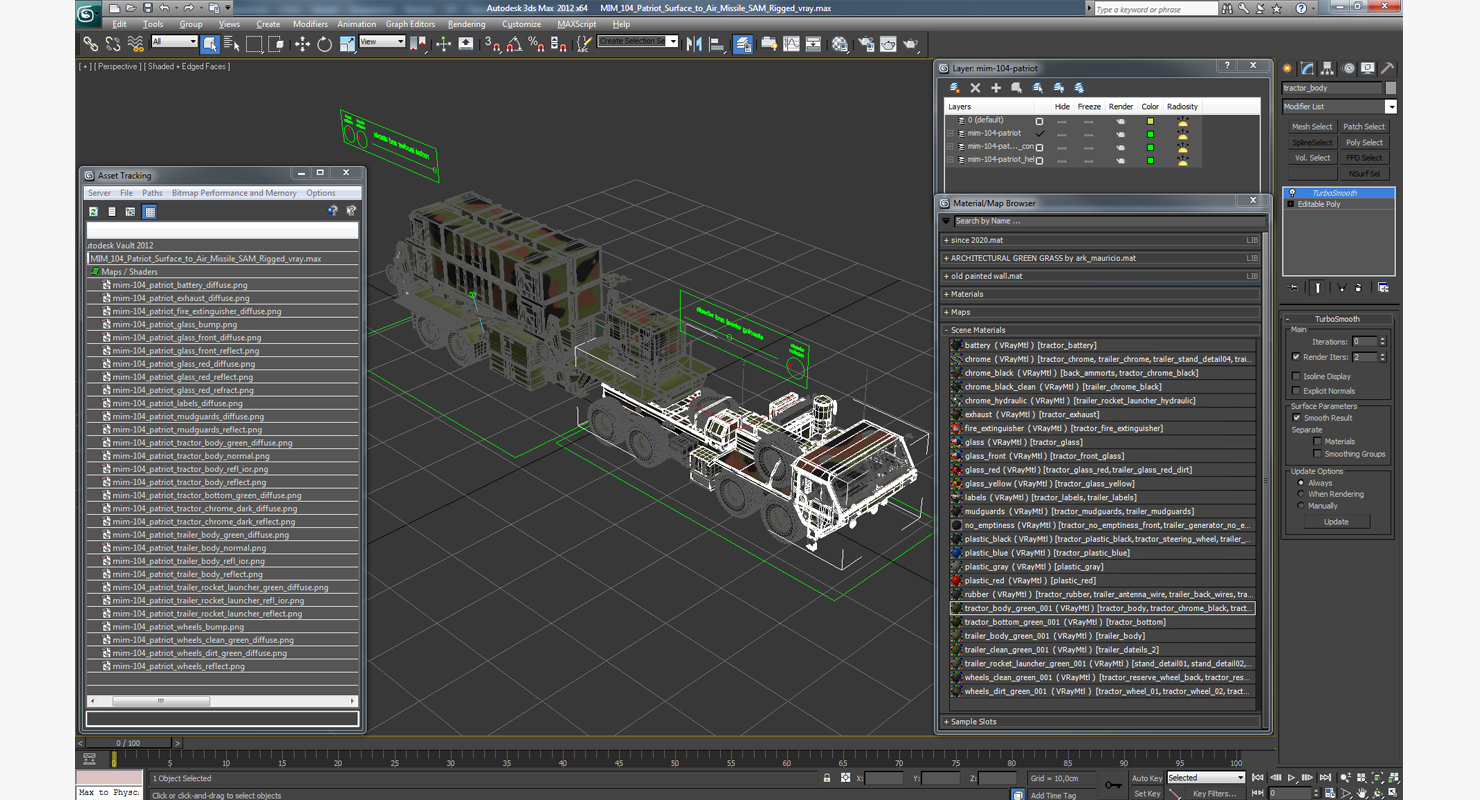This screenshot has width=1480, height=800.
Task: Collapse the Scene Materials group
Action: click(947, 330)
